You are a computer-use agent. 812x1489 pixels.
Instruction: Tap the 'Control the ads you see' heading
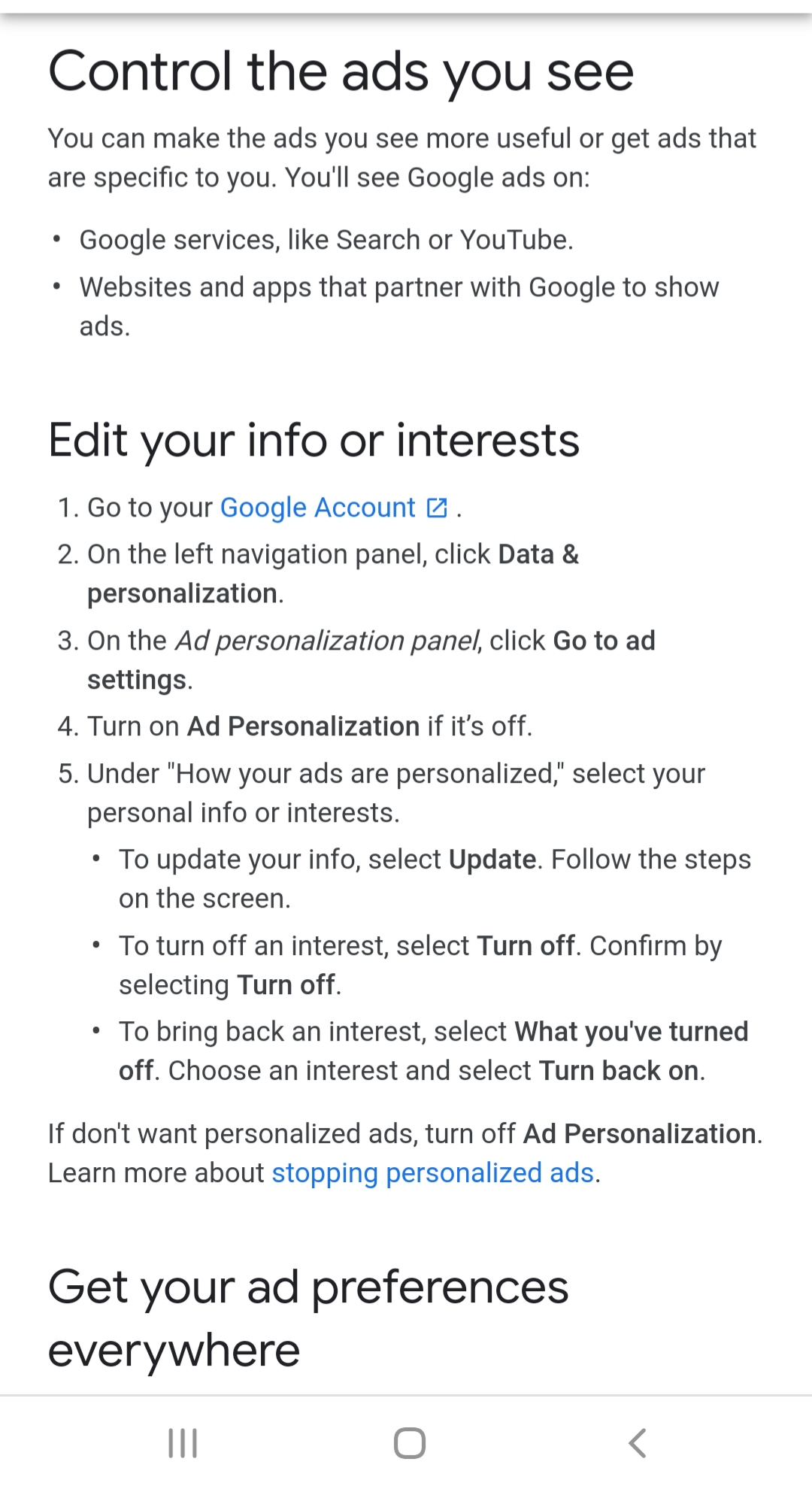pos(341,72)
